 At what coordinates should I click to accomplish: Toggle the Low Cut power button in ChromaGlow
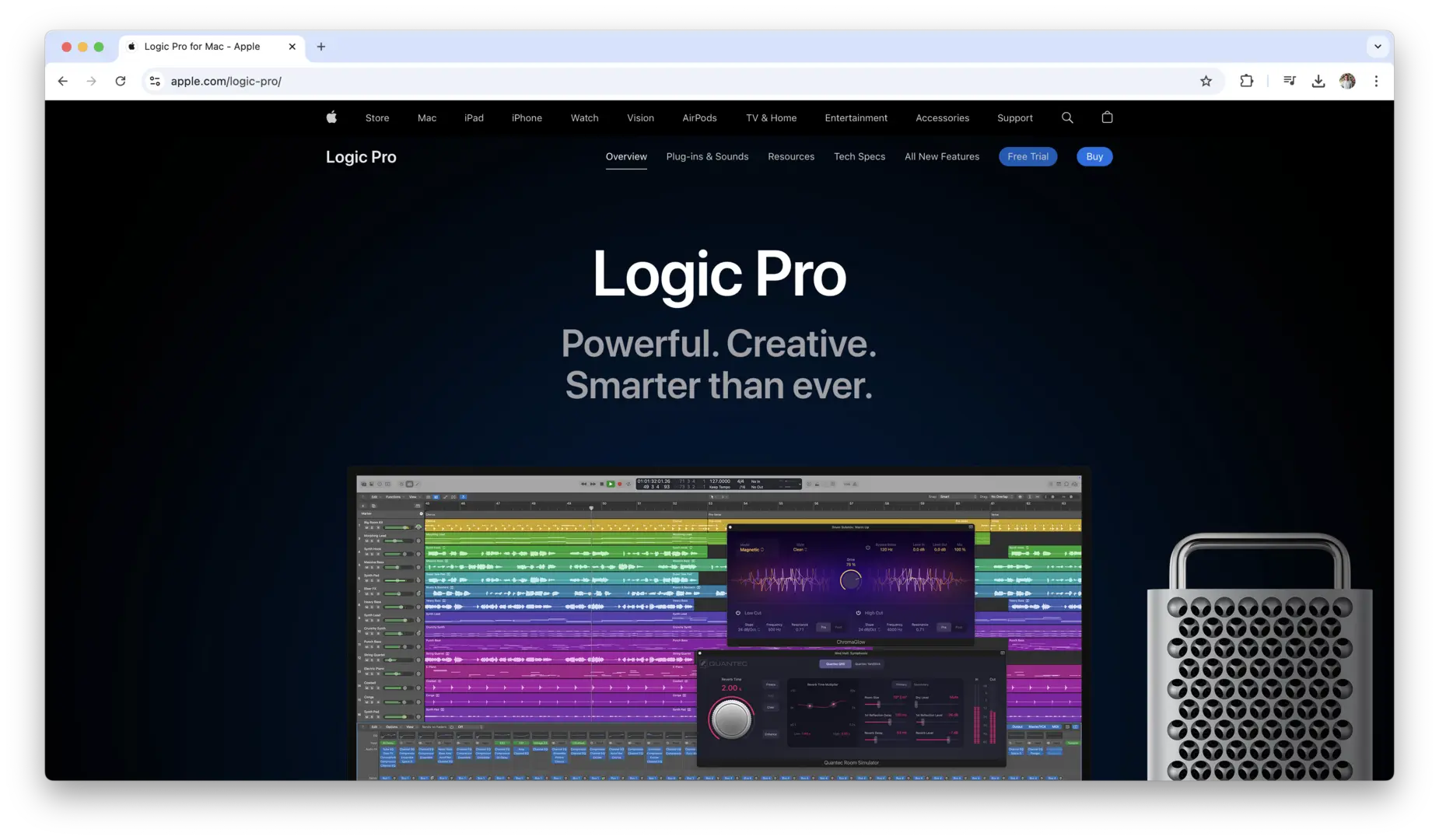pyautogui.click(x=738, y=613)
